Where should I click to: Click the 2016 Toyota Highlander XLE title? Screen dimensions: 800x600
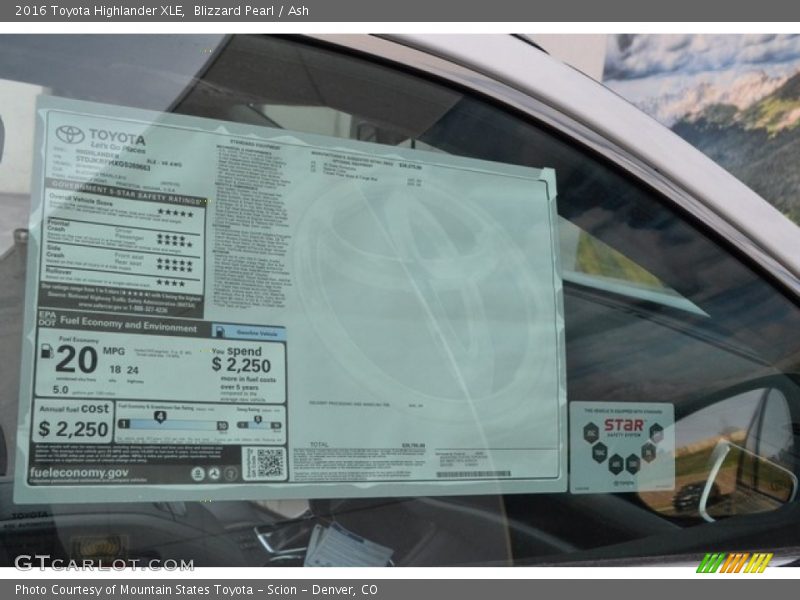(99, 11)
